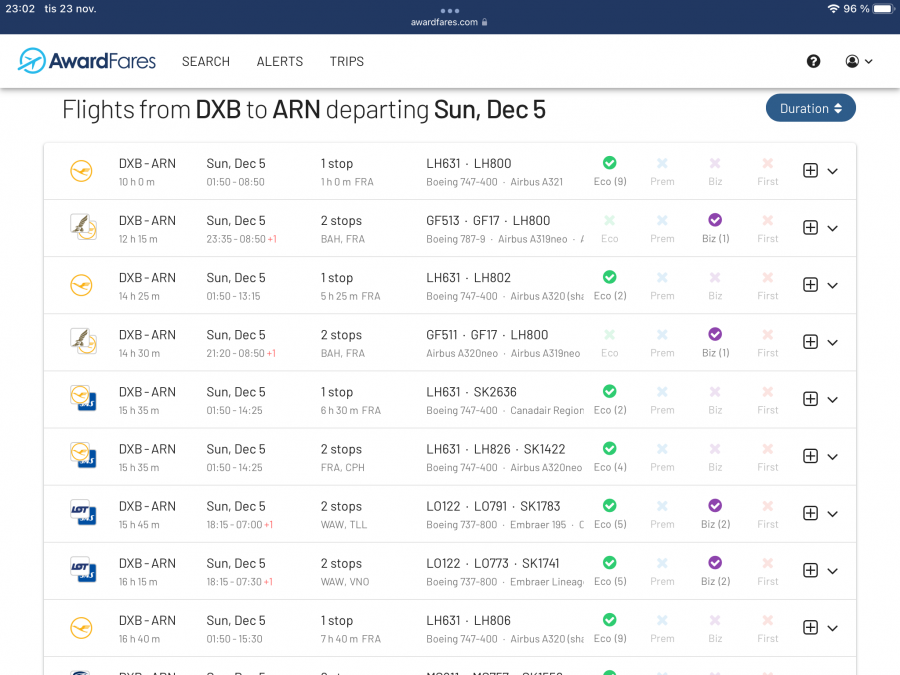Image resolution: width=900 pixels, height=675 pixels.
Task: Click the Lufthansa logo on 10 h flight
Action: 82,171
